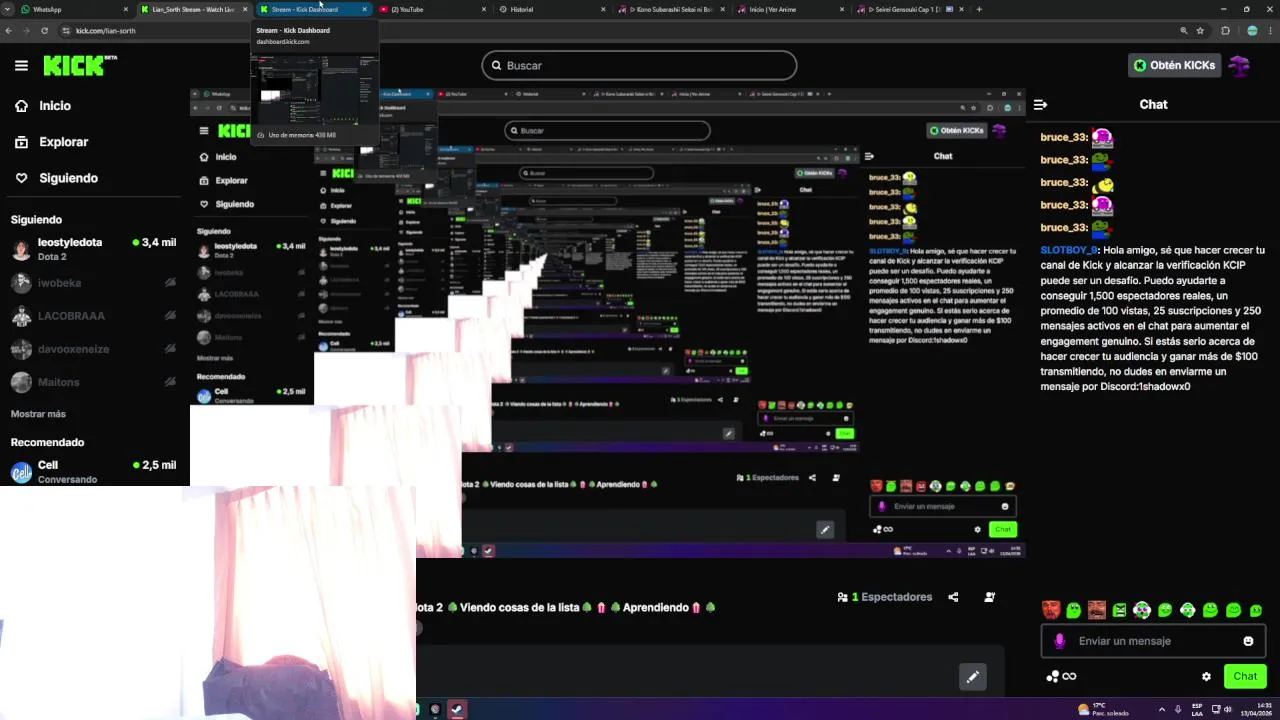Open Explorar from the left sidebar
The height and width of the screenshot is (720, 1280).
[x=52, y=142]
